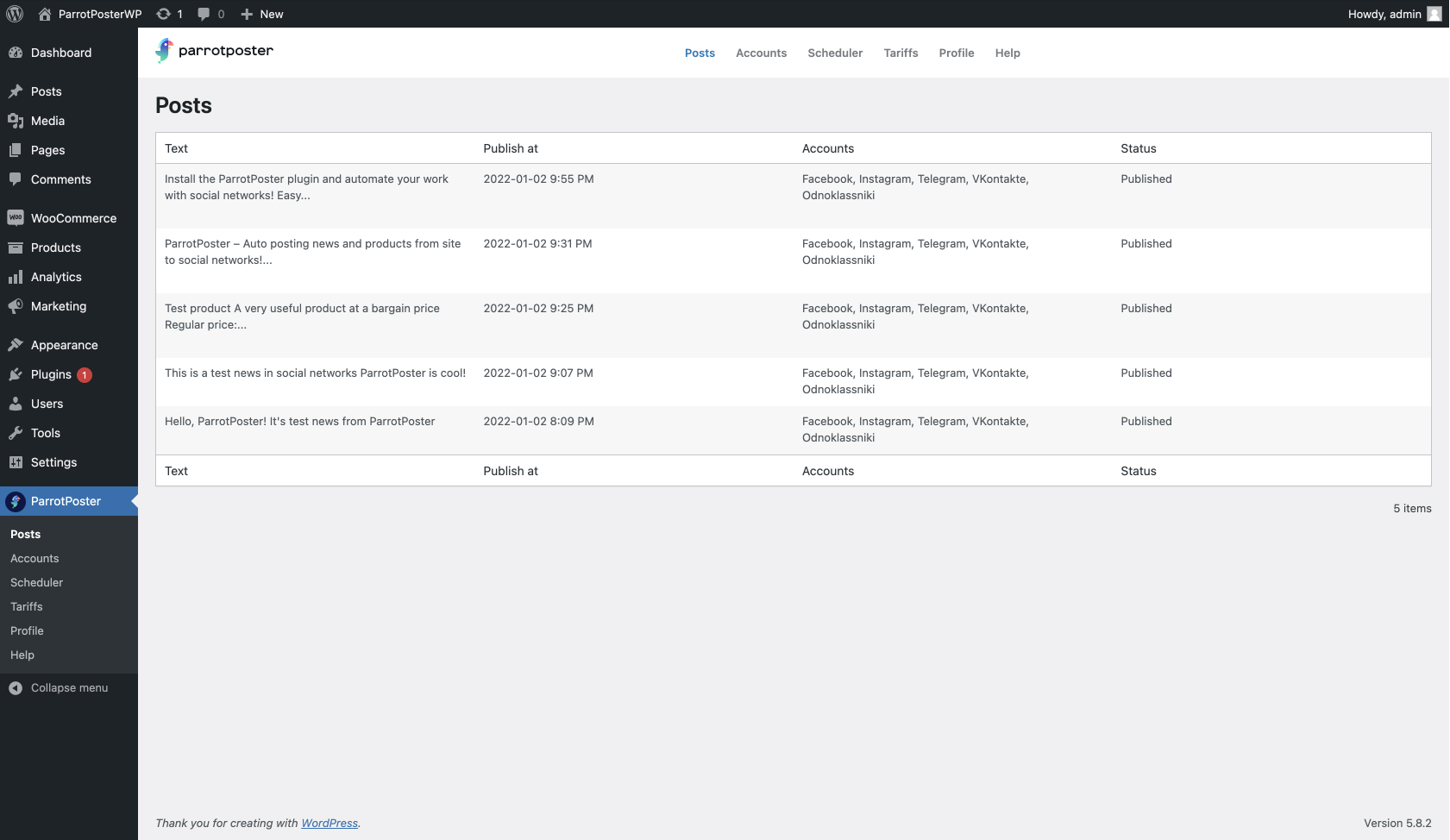
Task: Select the 'Install the ParrotPoster plugin' post text
Action: (x=306, y=187)
